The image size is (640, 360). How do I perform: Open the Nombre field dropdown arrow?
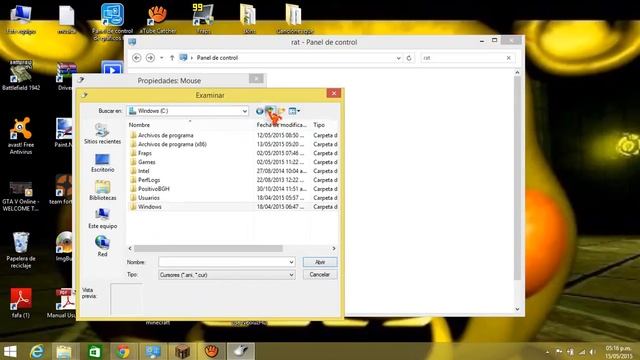pyautogui.click(x=291, y=262)
